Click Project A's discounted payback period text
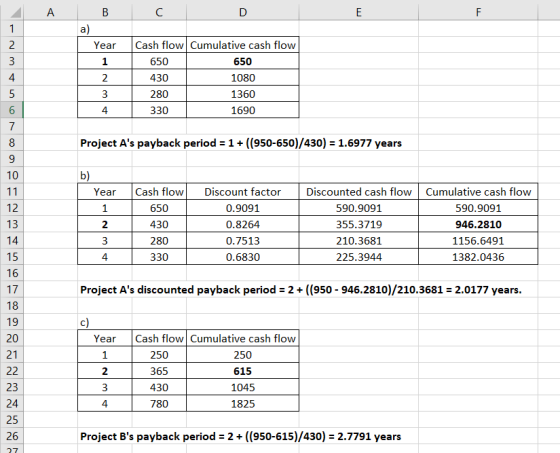 [x=301, y=289]
